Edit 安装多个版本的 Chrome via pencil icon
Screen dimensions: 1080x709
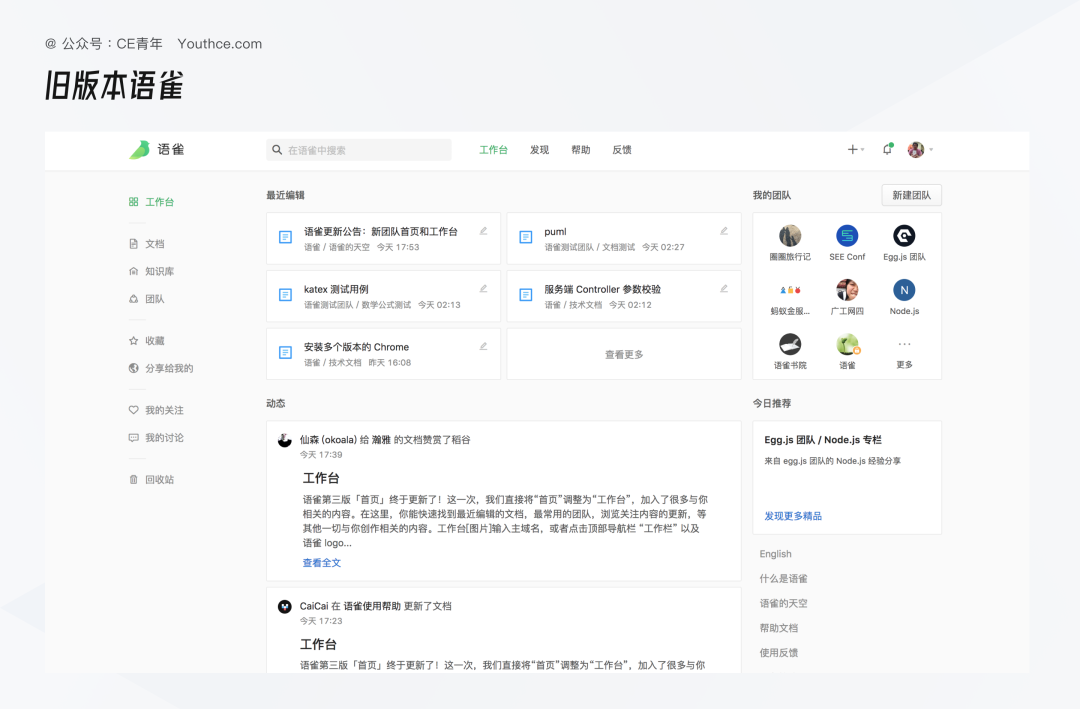[x=484, y=347]
